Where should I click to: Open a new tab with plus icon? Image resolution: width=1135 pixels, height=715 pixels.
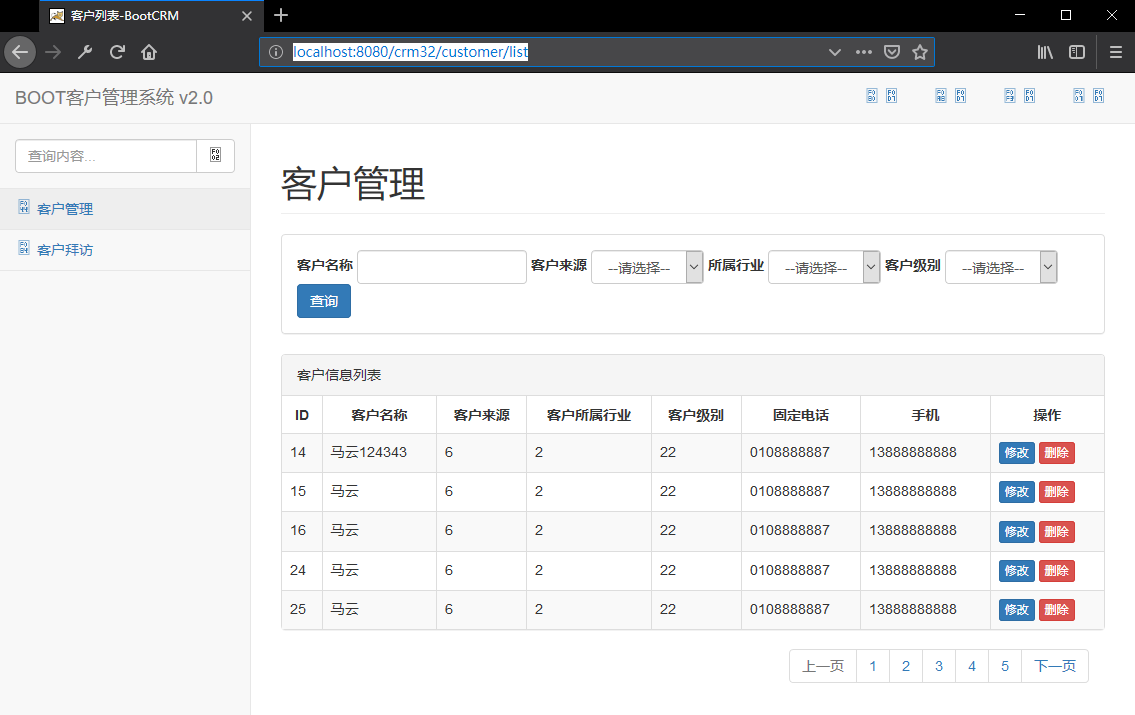point(281,15)
